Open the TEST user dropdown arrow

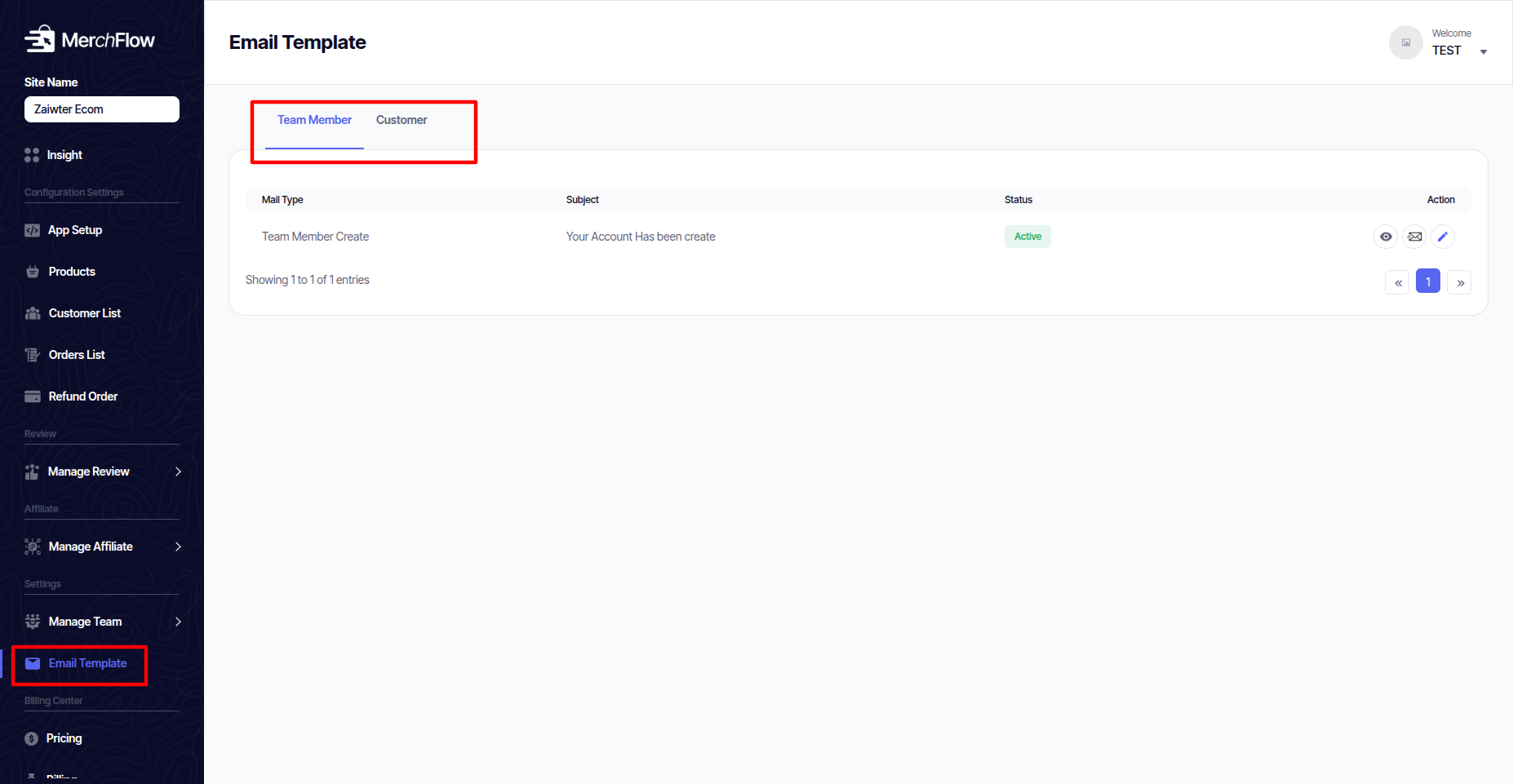click(x=1483, y=52)
